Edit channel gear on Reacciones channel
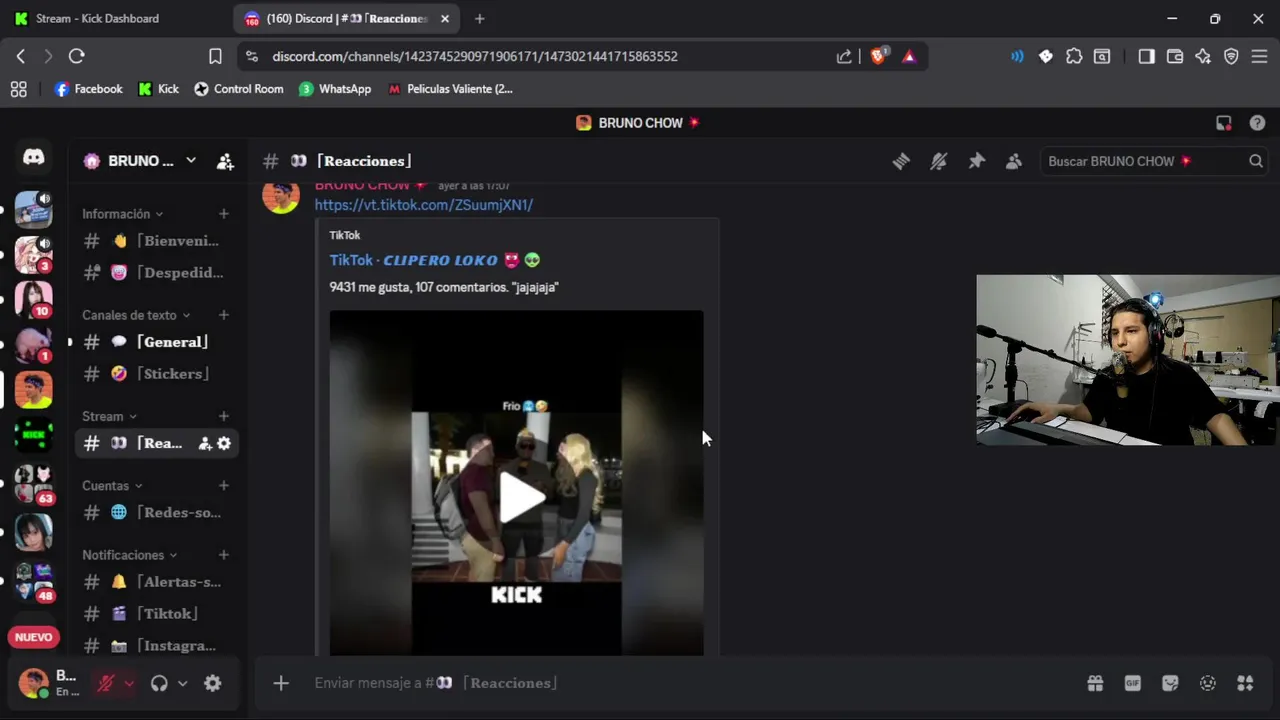Image resolution: width=1280 pixels, height=720 pixels. click(x=224, y=443)
